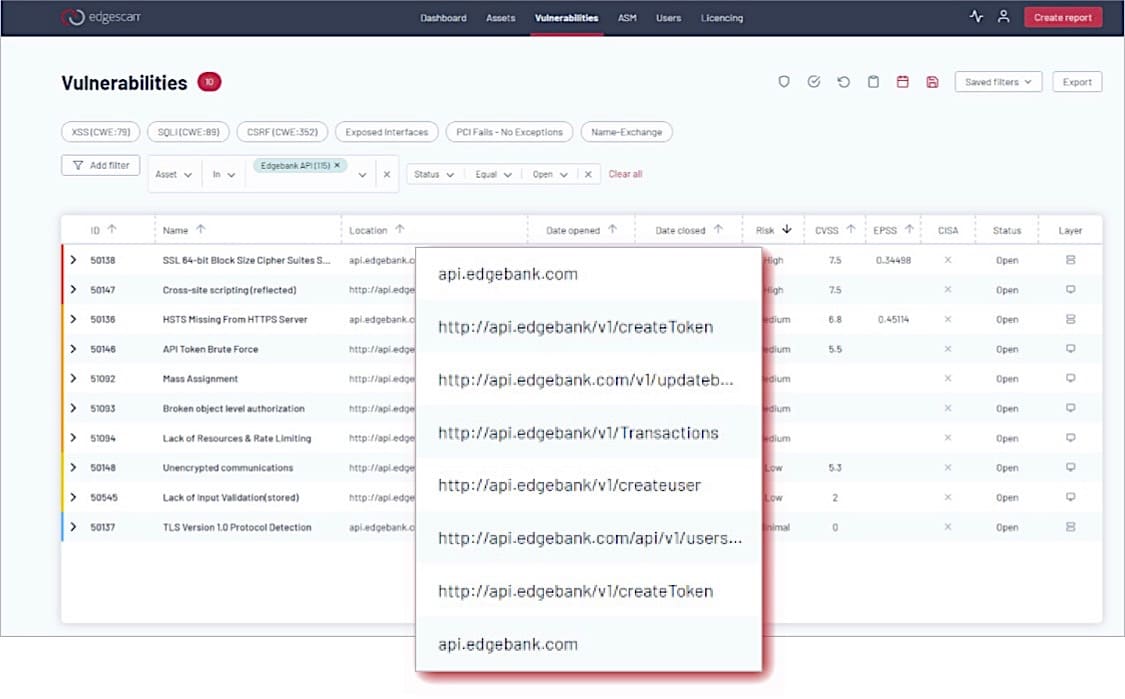Delete the Status filter condition

[x=588, y=174]
